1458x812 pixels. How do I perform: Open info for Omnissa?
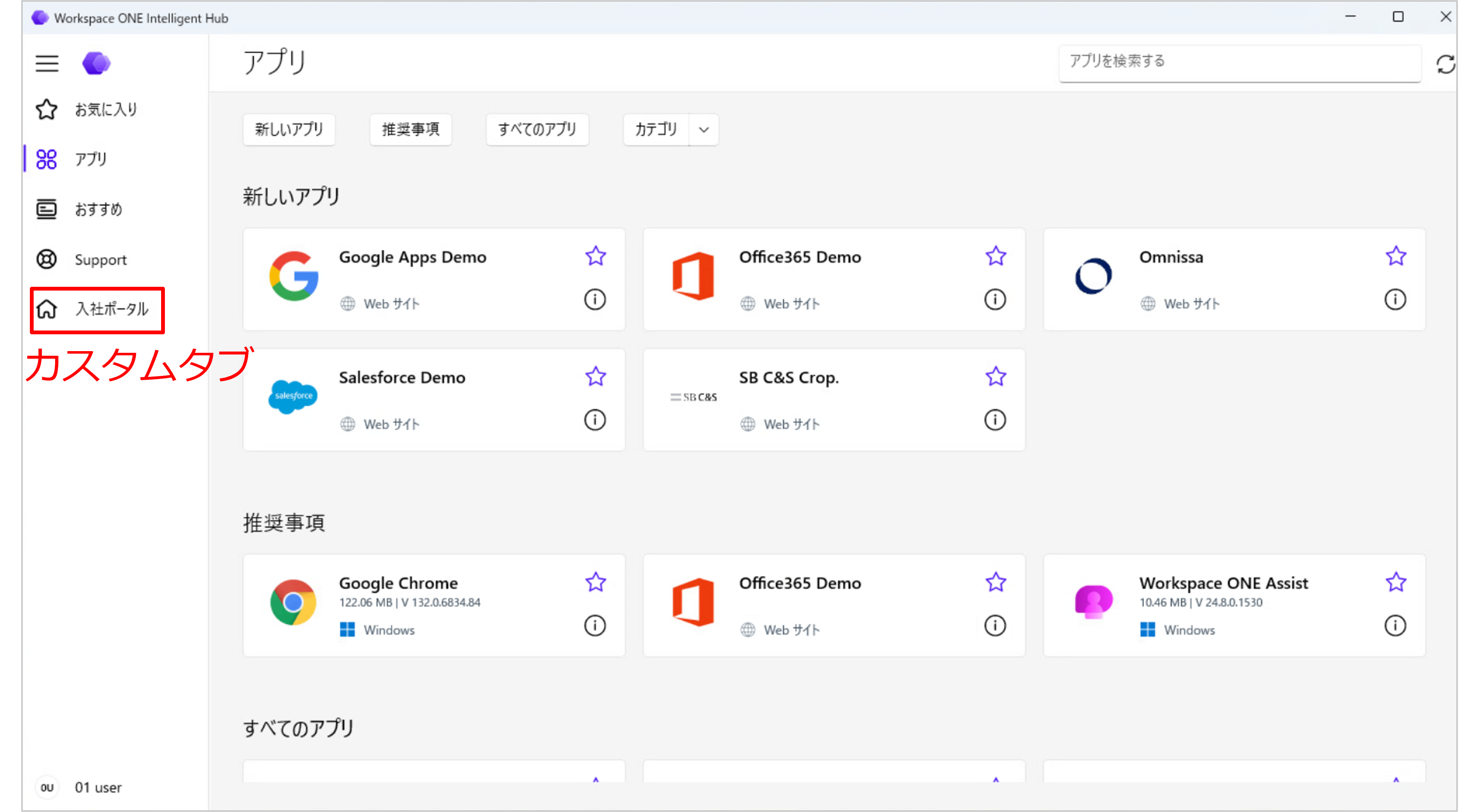1395,299
